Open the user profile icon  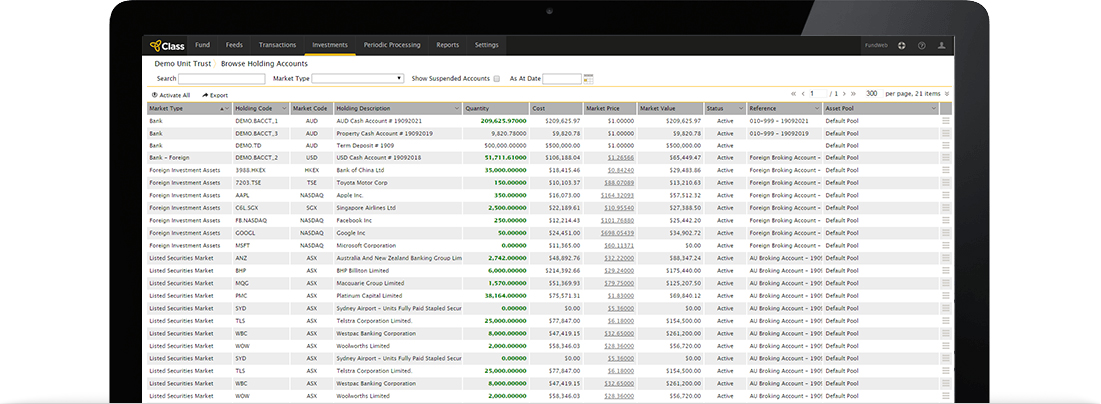pos(942,46)
